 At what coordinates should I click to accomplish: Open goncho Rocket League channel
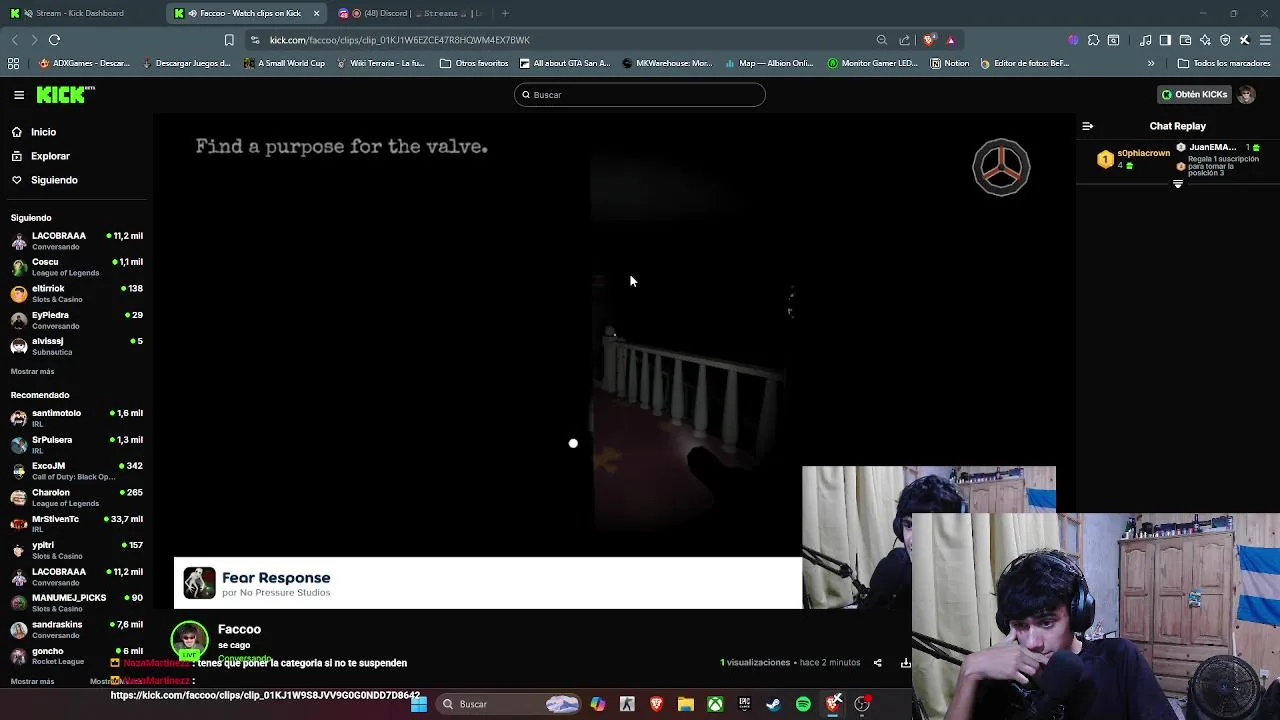point(77,656)
